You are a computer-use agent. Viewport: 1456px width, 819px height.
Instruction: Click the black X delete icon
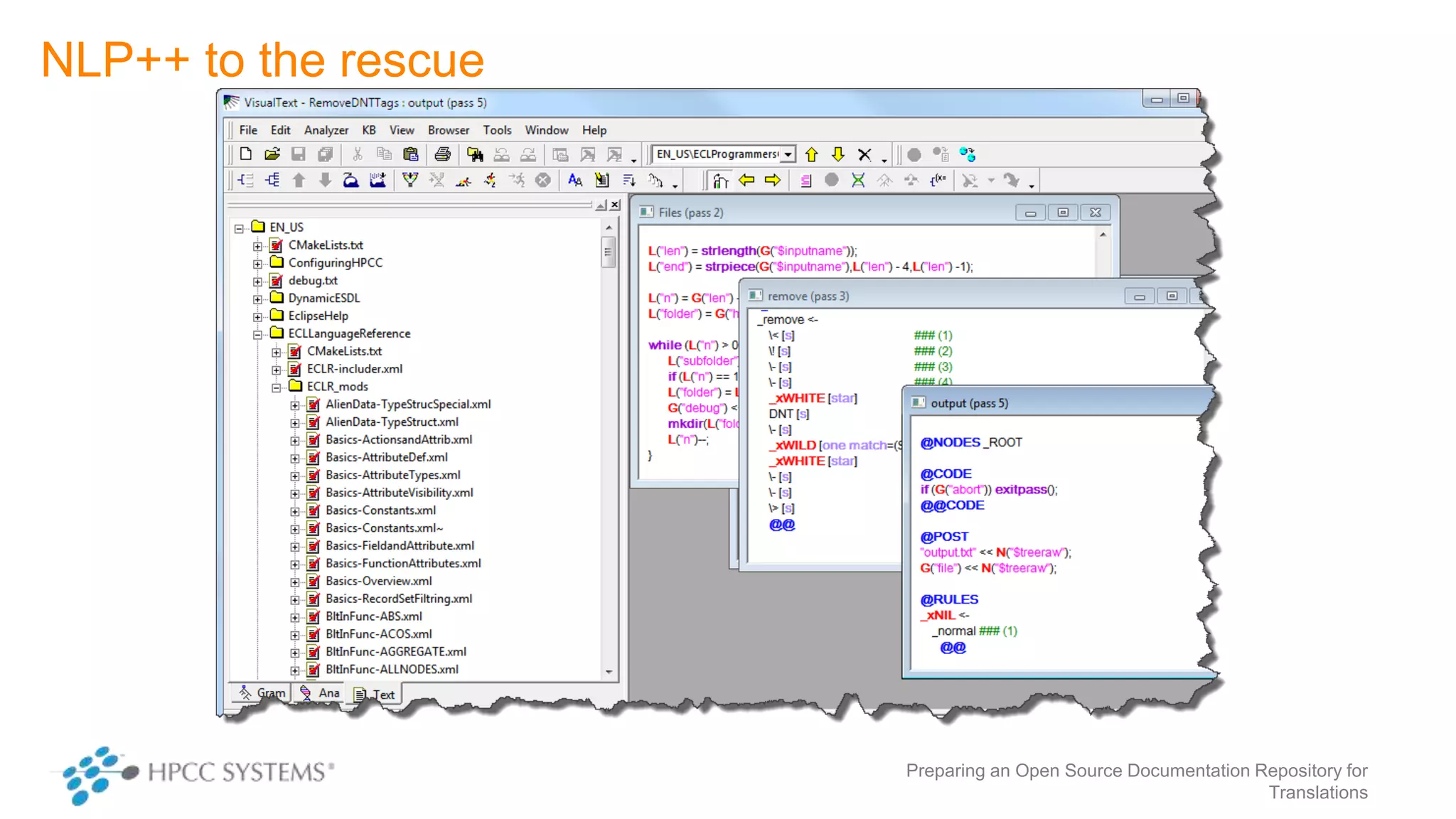point(864,155)
